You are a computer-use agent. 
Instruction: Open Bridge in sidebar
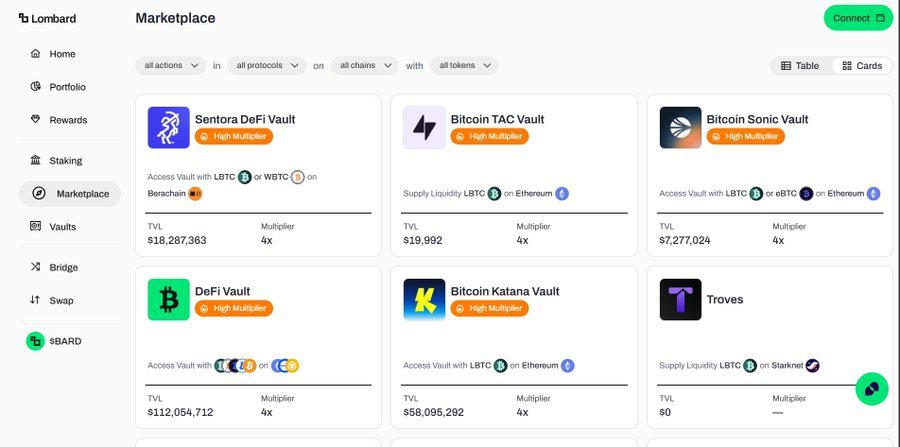tap(64, 267)
